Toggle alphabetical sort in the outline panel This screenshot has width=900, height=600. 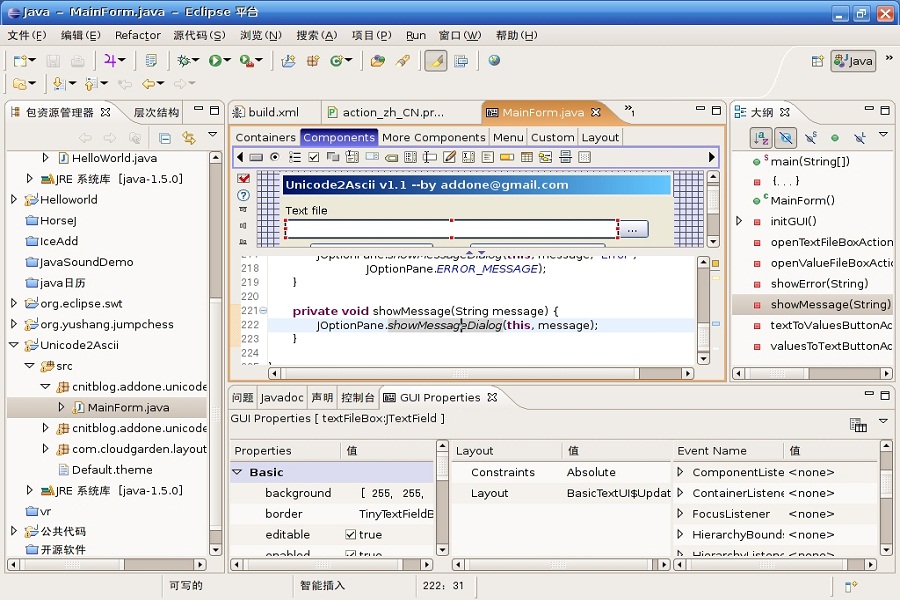[x=761, y=138]
